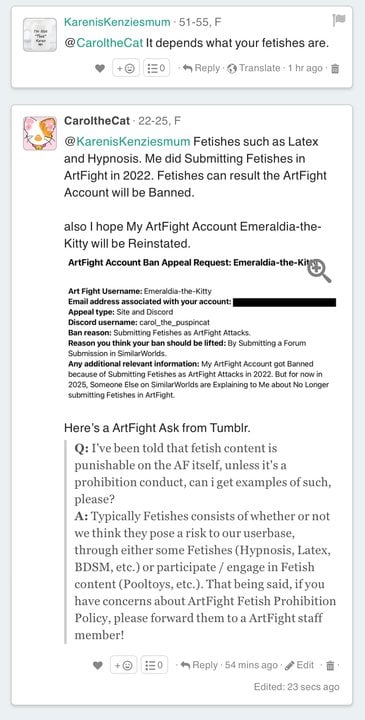Open reactions list on CaroltheCat's comment
The image size is (365, 720).
click(154, 665)
